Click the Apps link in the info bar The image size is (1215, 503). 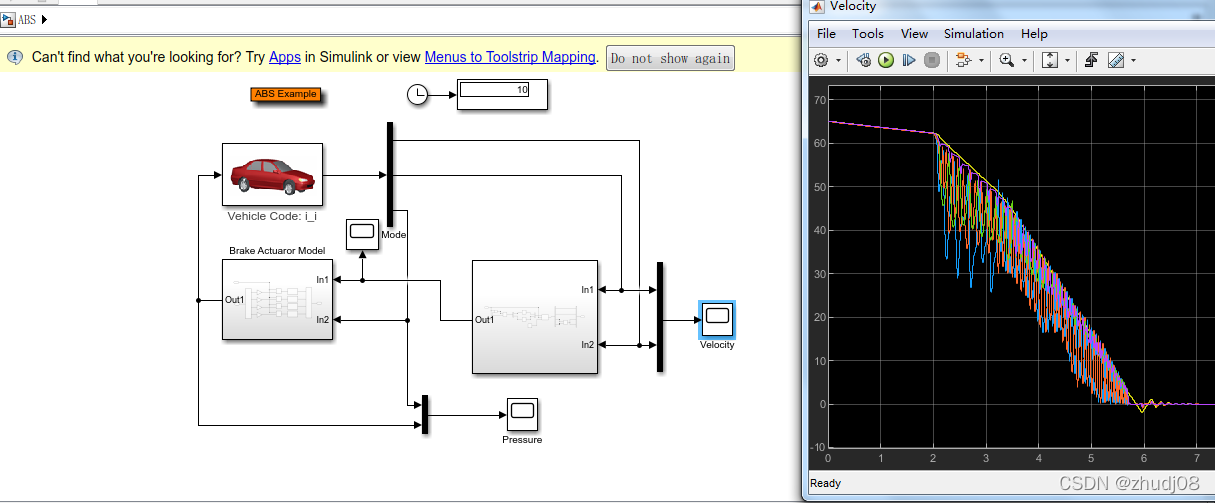(x=285, y=57)
